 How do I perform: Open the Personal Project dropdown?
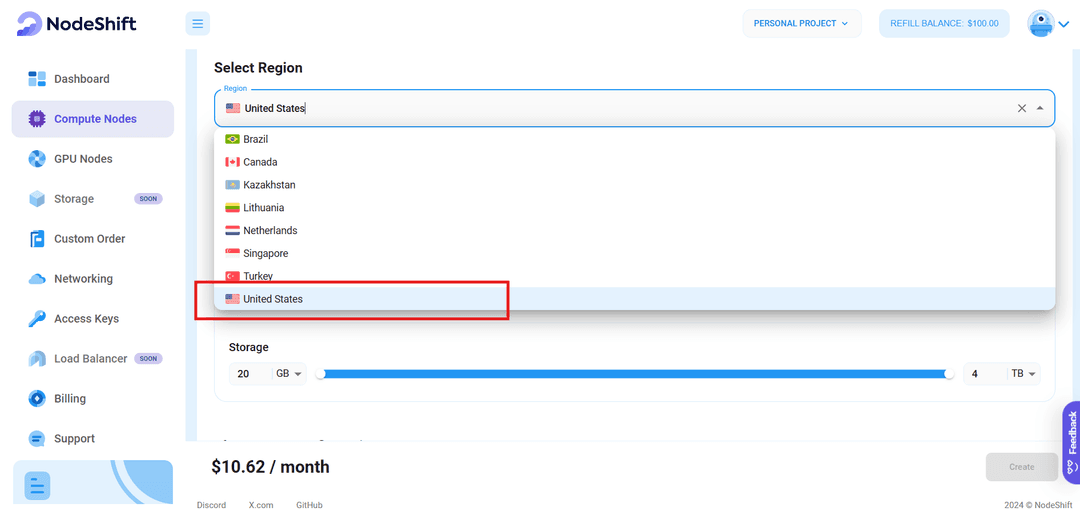tap(801, 24)
